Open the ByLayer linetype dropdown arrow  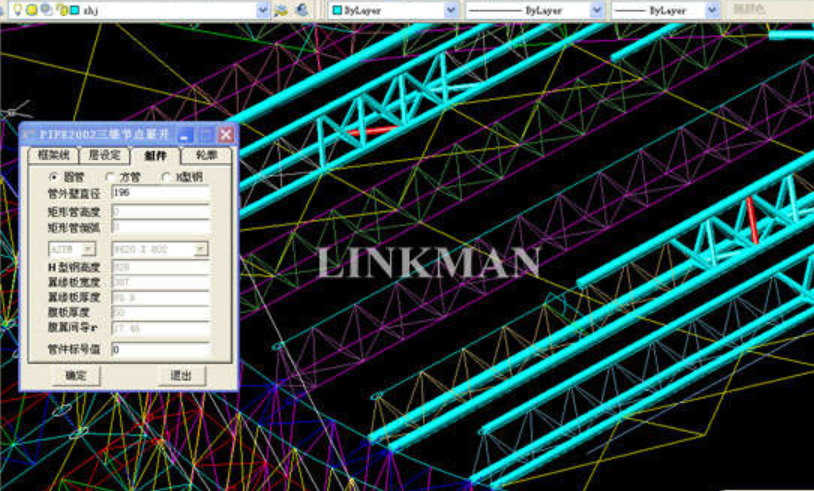(x=597, y=10)
